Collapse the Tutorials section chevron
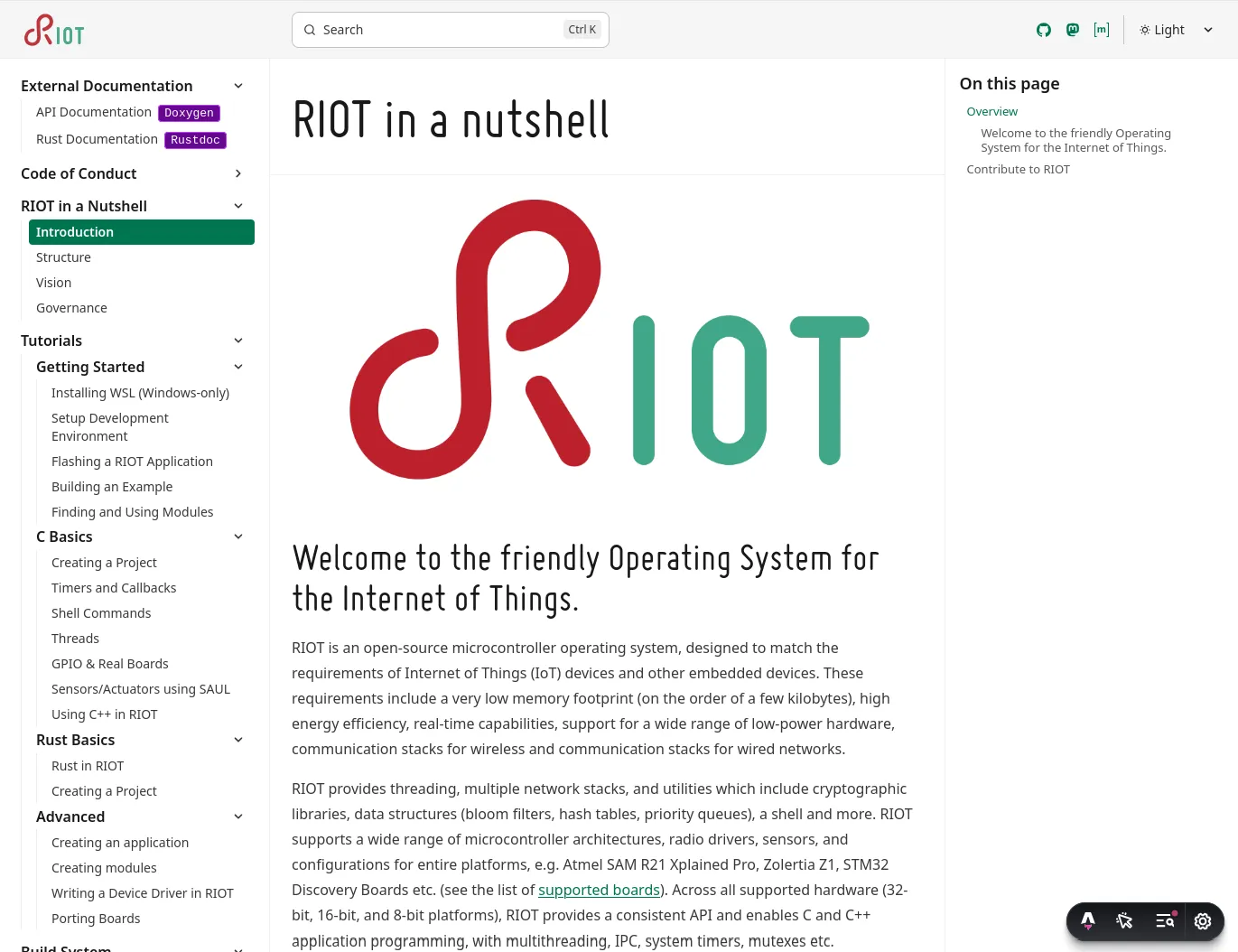Viewport: 1238px width, 952px height. click(238, 341)
